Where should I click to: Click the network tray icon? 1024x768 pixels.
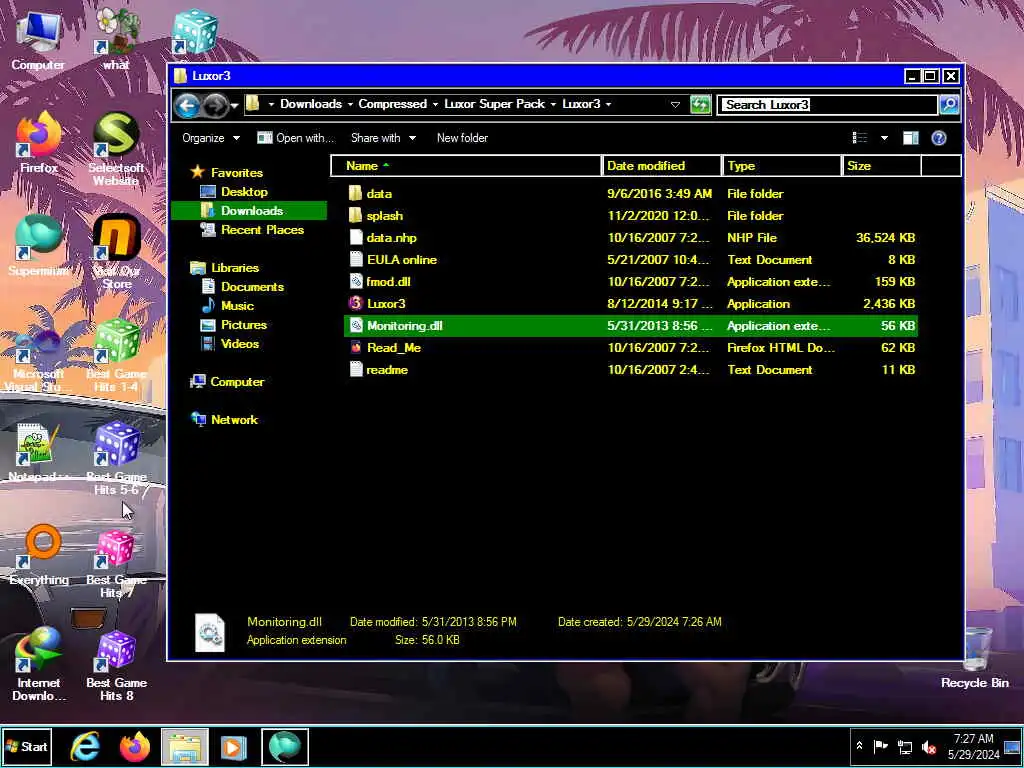[x=904, y=747]
